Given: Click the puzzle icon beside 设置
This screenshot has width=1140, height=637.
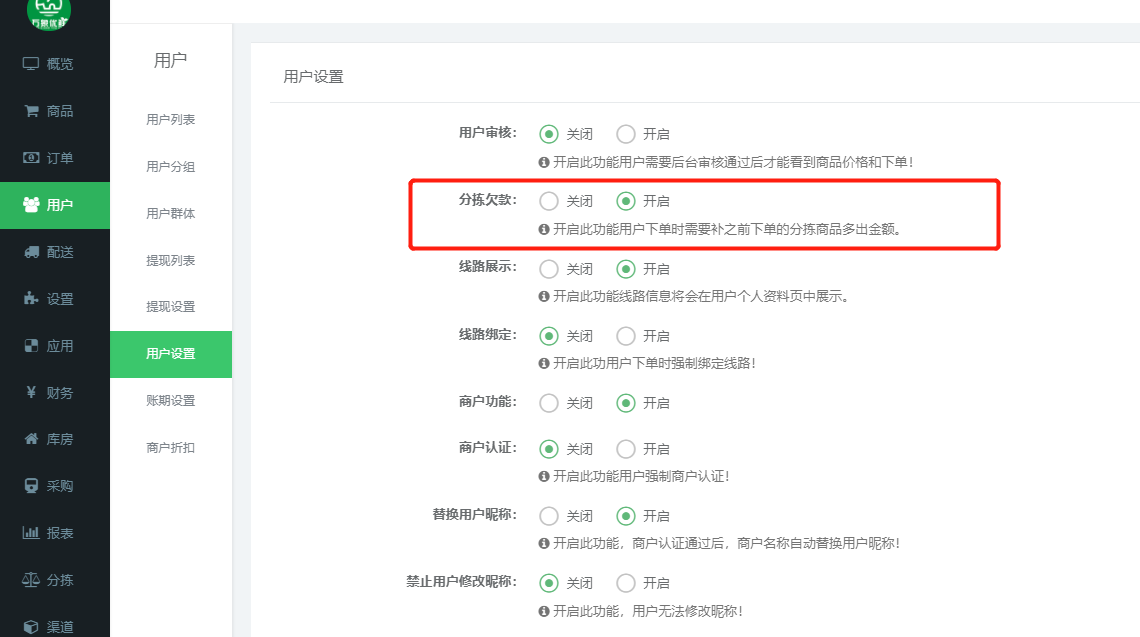Looking at the screenshot, I should [31, 299].
